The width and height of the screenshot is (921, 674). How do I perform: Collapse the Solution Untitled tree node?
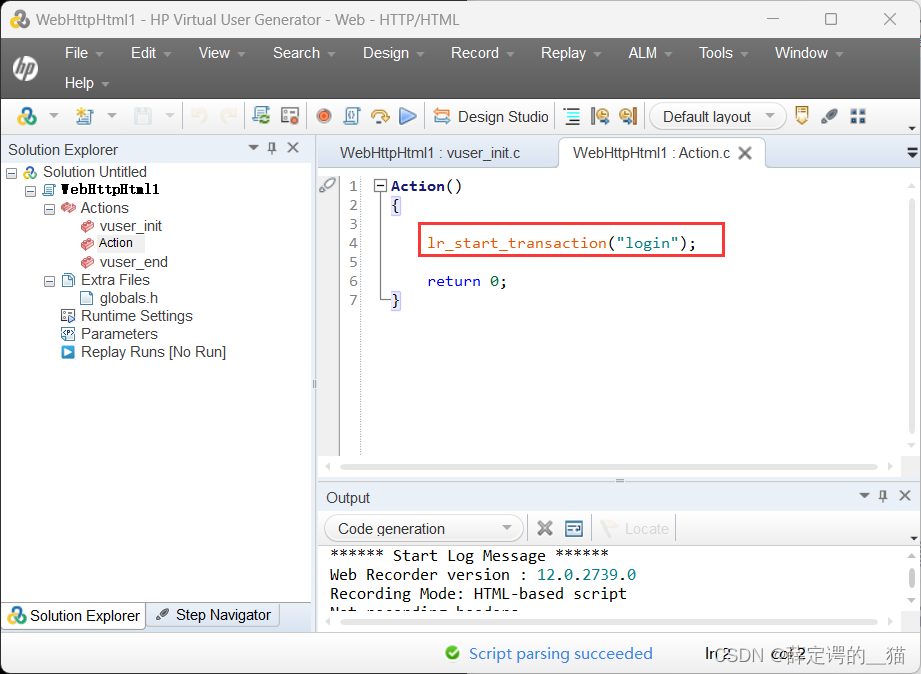coord(11,173)
